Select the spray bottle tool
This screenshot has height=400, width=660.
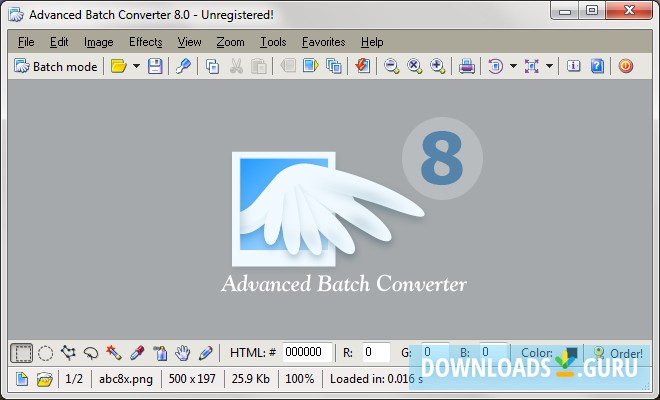pyautogui.click(x=160, y=353)
